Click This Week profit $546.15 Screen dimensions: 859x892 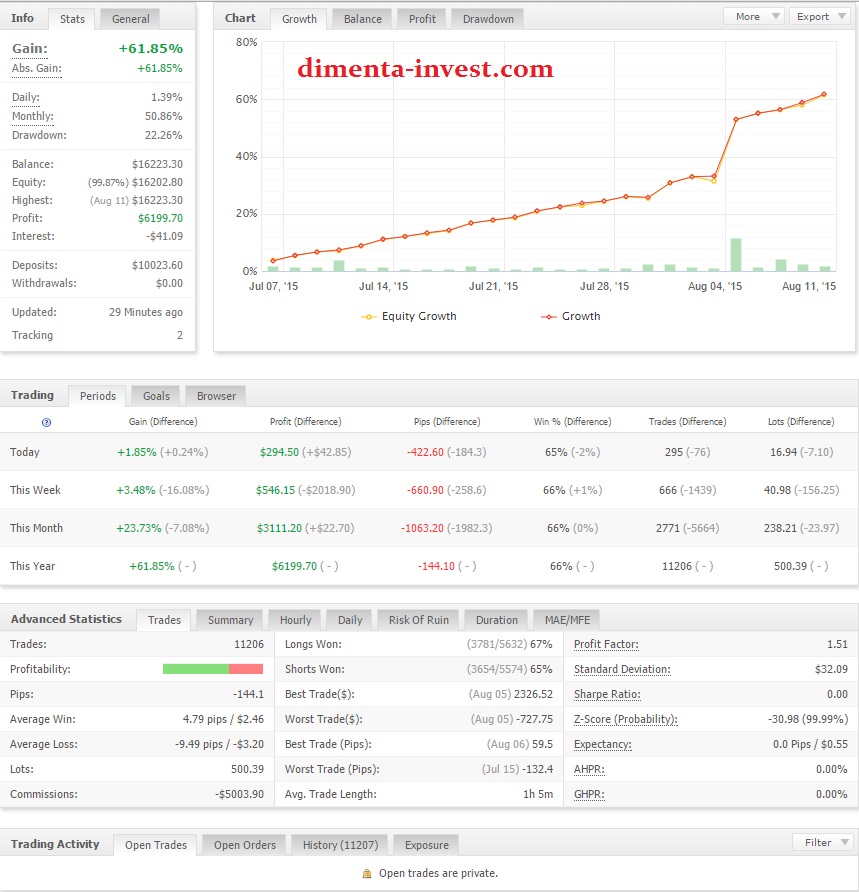(275, 490)
